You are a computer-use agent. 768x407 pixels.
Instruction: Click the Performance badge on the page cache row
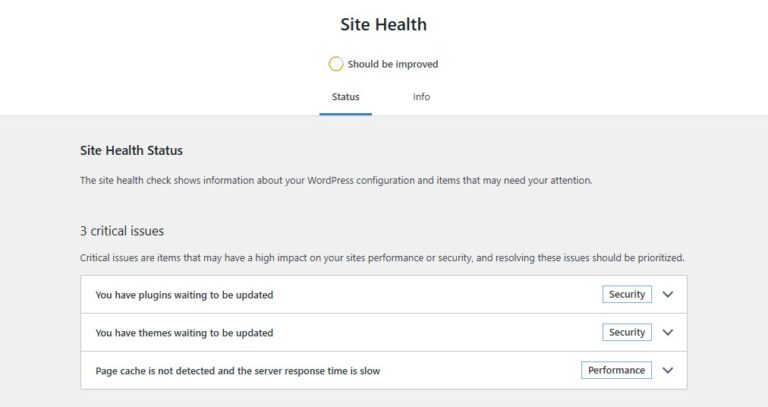tap(616, 370)
